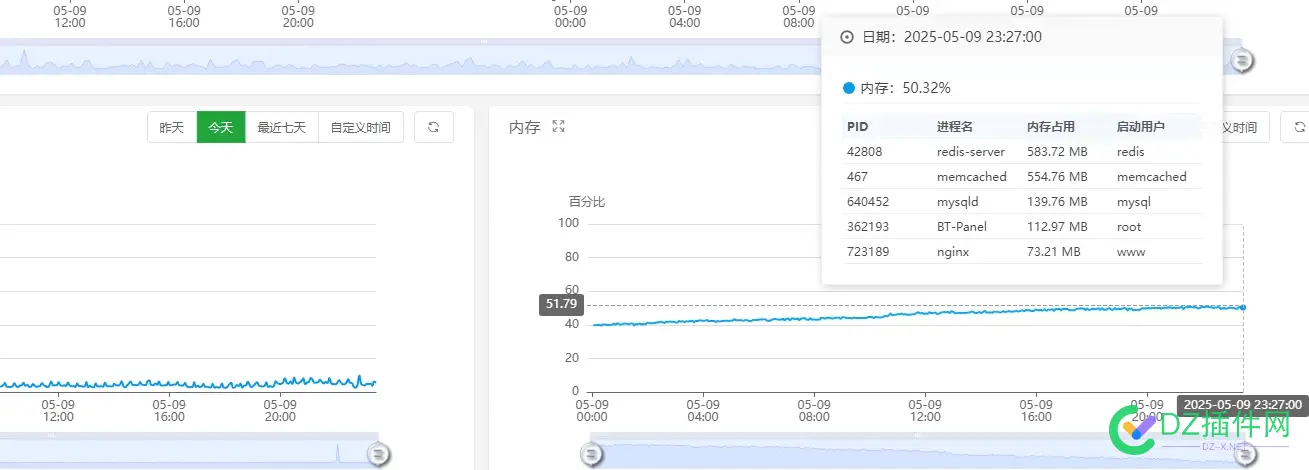Click the www user cell
The width and height of the screenshot is (1309, 470).
tap(1130, 252)
